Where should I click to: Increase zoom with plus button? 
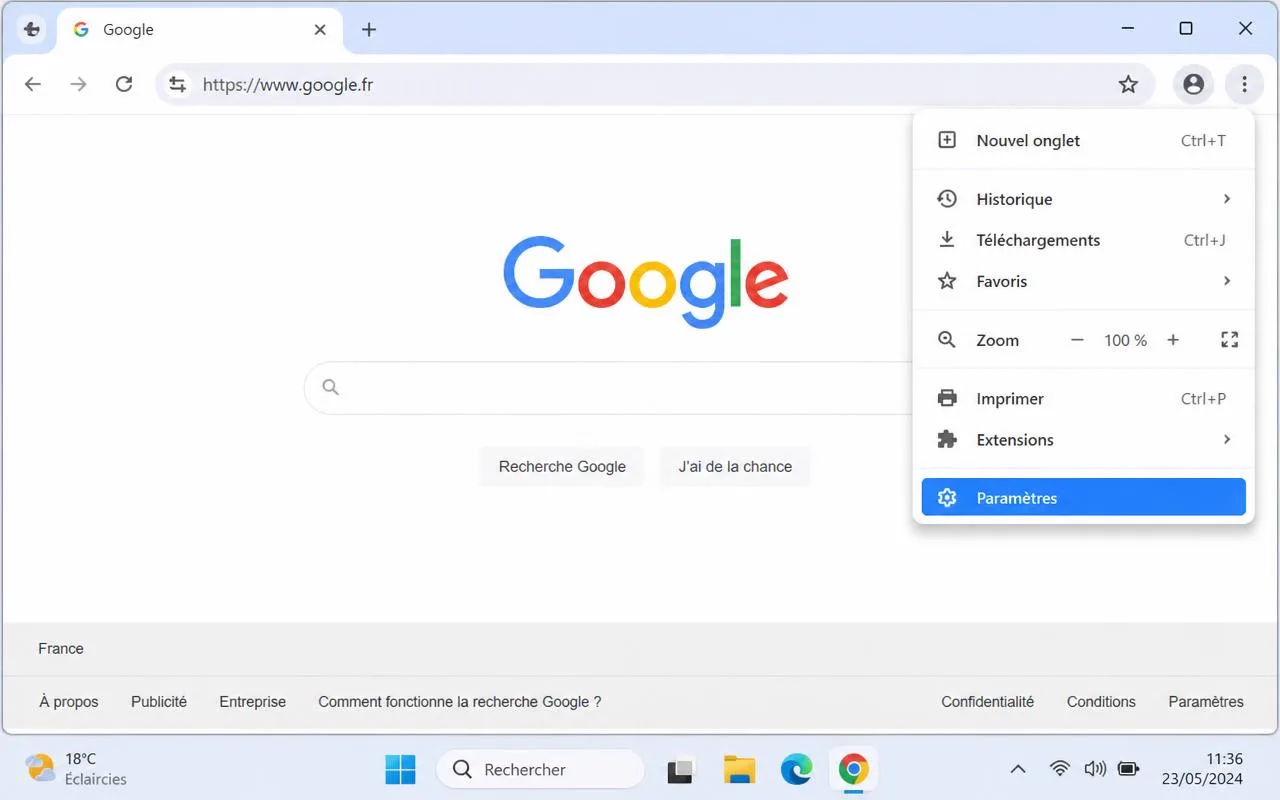1173,340
